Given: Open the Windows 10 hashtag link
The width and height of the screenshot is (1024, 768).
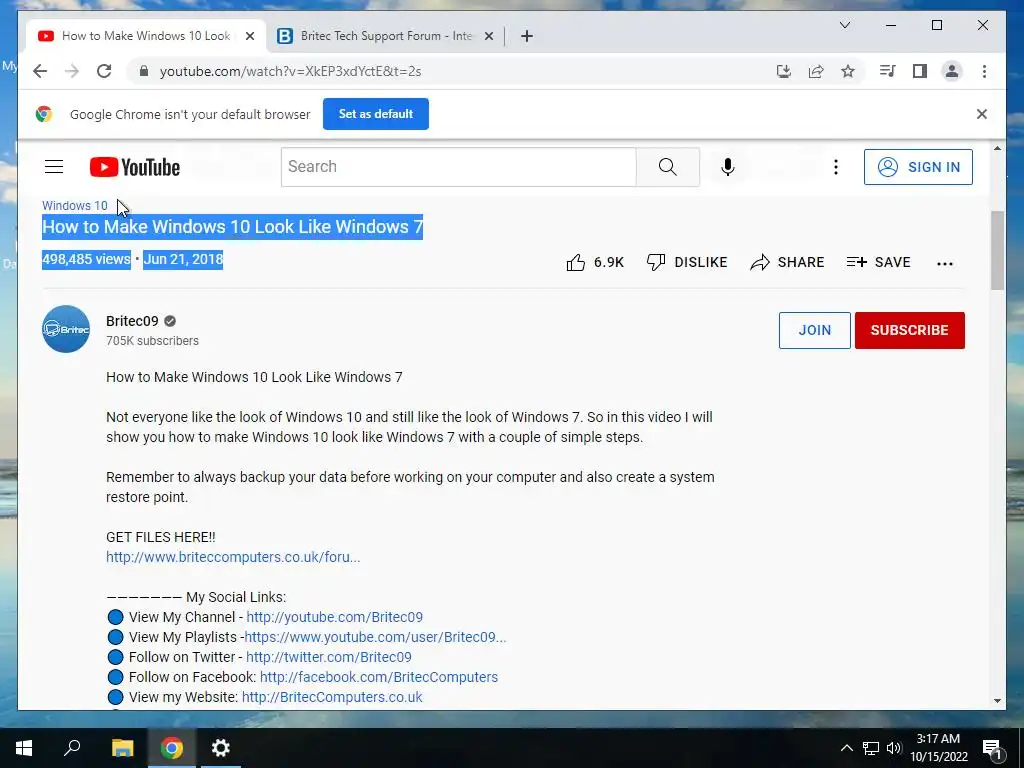Looking at the screenshot, I should (74, 205).
